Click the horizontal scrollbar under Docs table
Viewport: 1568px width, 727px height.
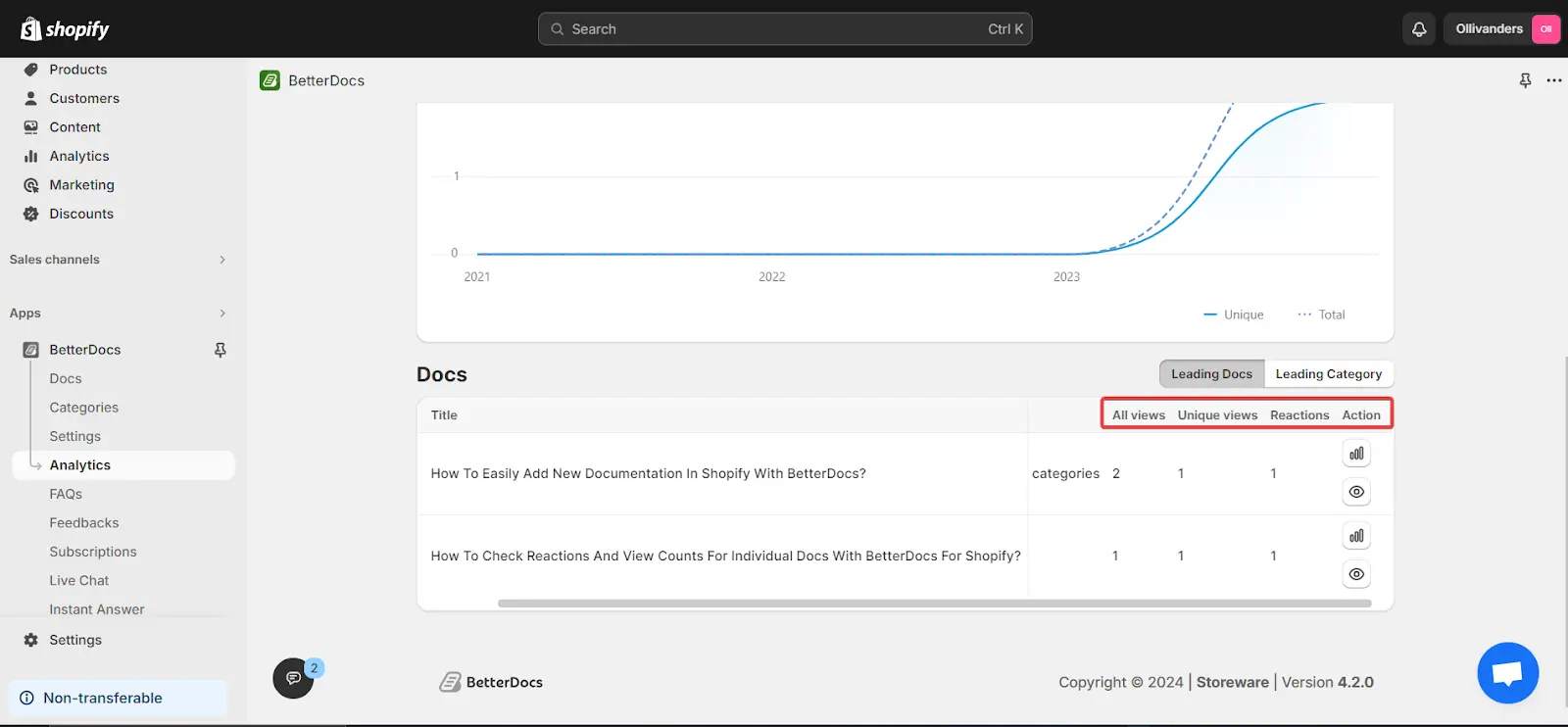click(934, 604)
